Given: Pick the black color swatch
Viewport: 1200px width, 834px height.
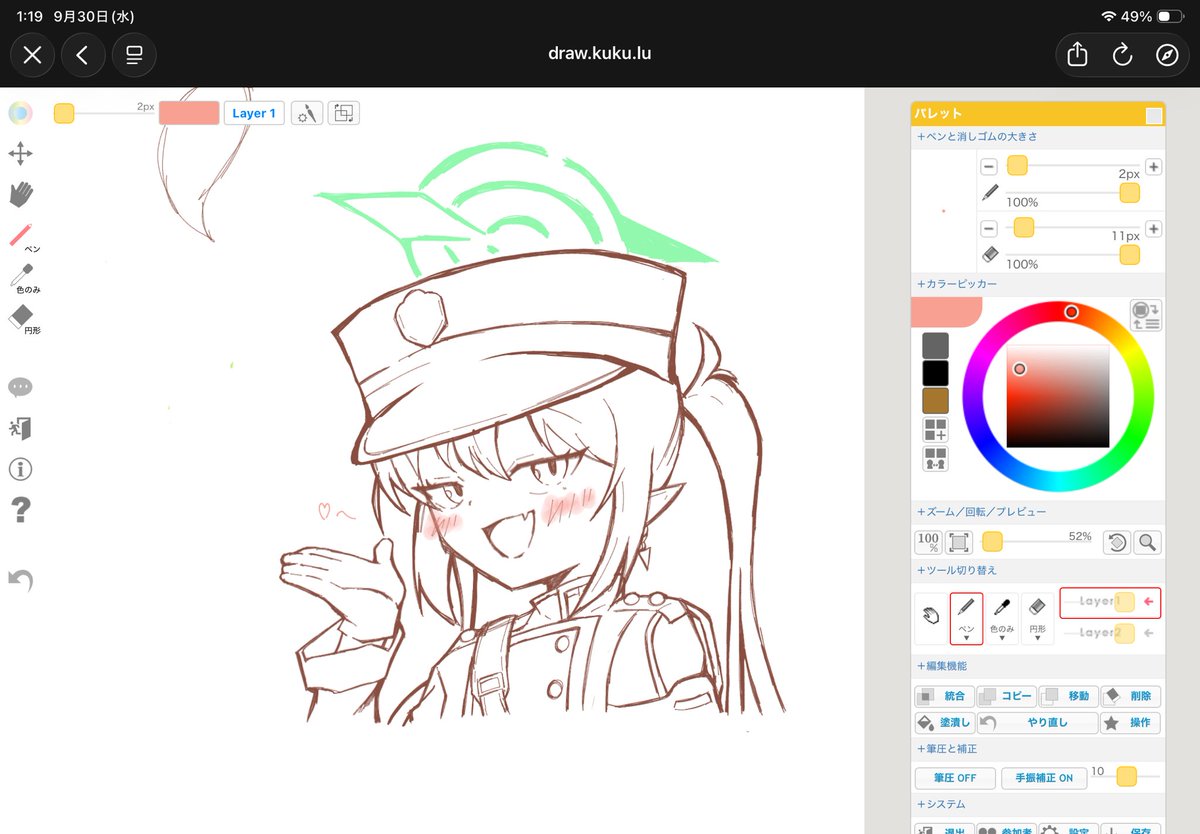Looking at the screenshot, I should click(x=935, y=373).
